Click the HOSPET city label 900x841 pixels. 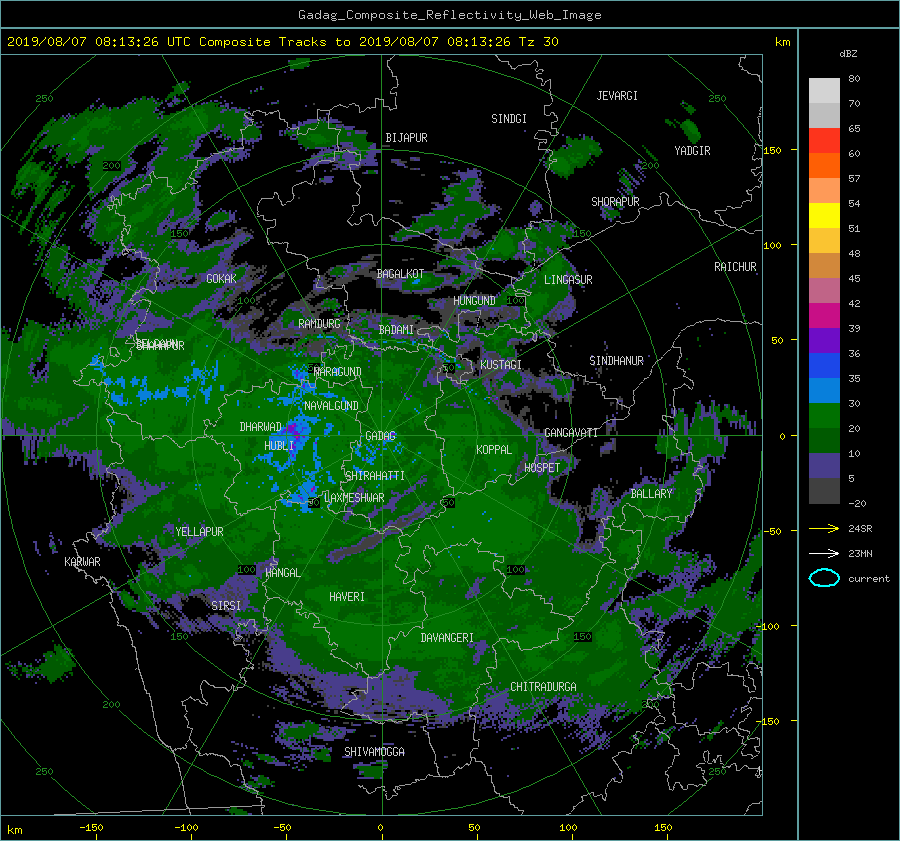[x=542, y=468]
